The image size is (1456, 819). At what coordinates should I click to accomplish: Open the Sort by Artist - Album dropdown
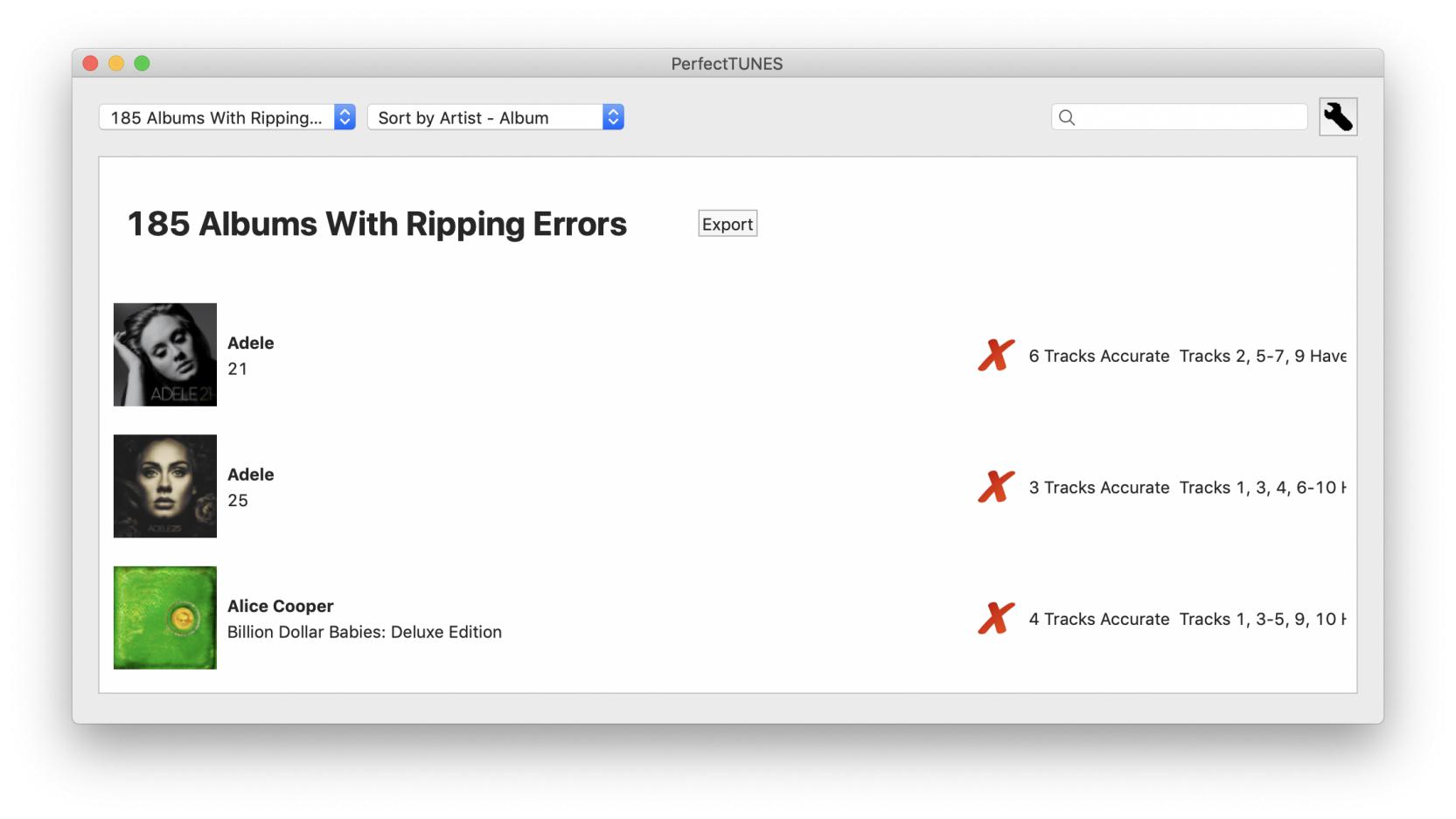495,117
